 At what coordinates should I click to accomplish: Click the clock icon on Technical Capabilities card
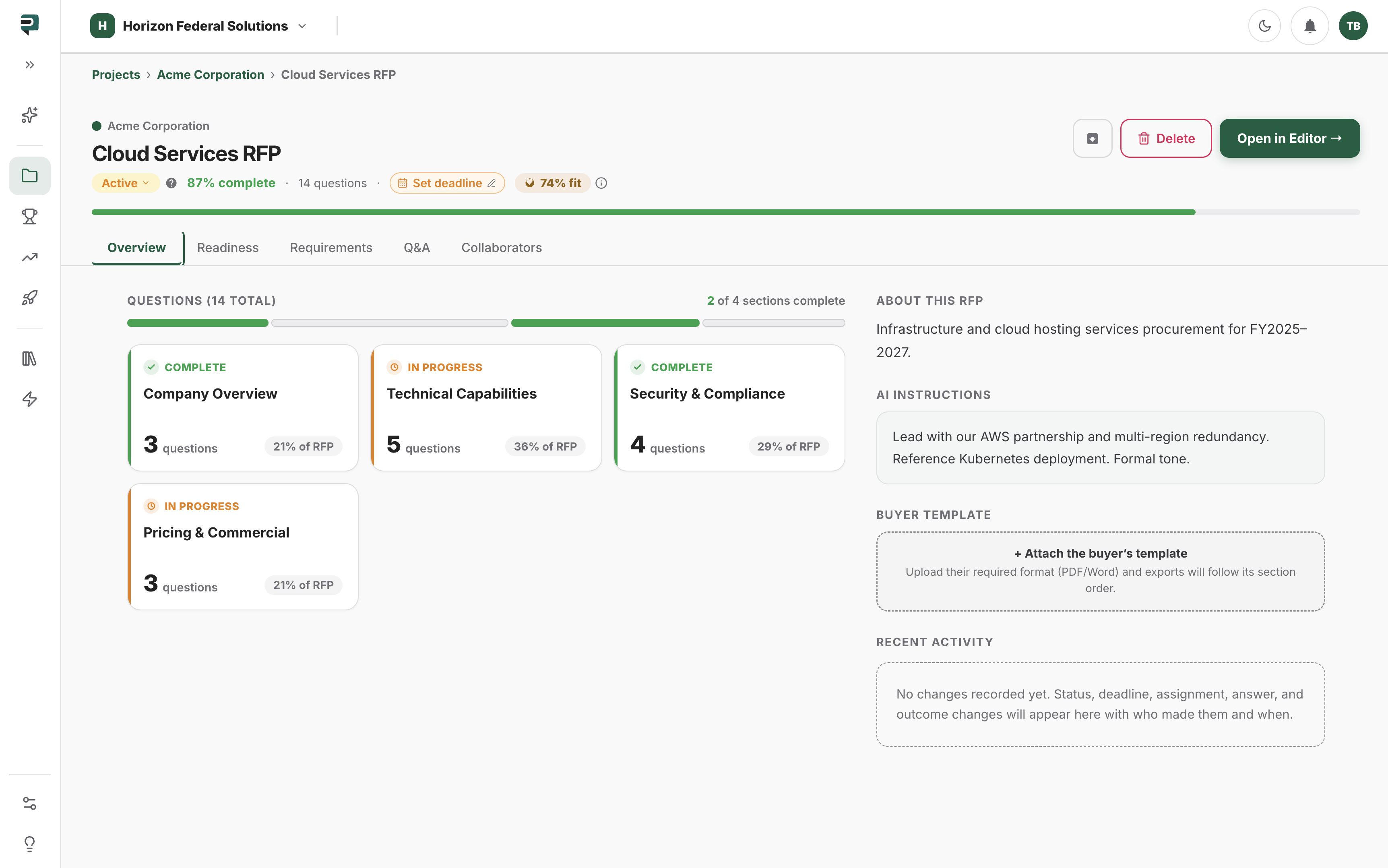(395, 368)
